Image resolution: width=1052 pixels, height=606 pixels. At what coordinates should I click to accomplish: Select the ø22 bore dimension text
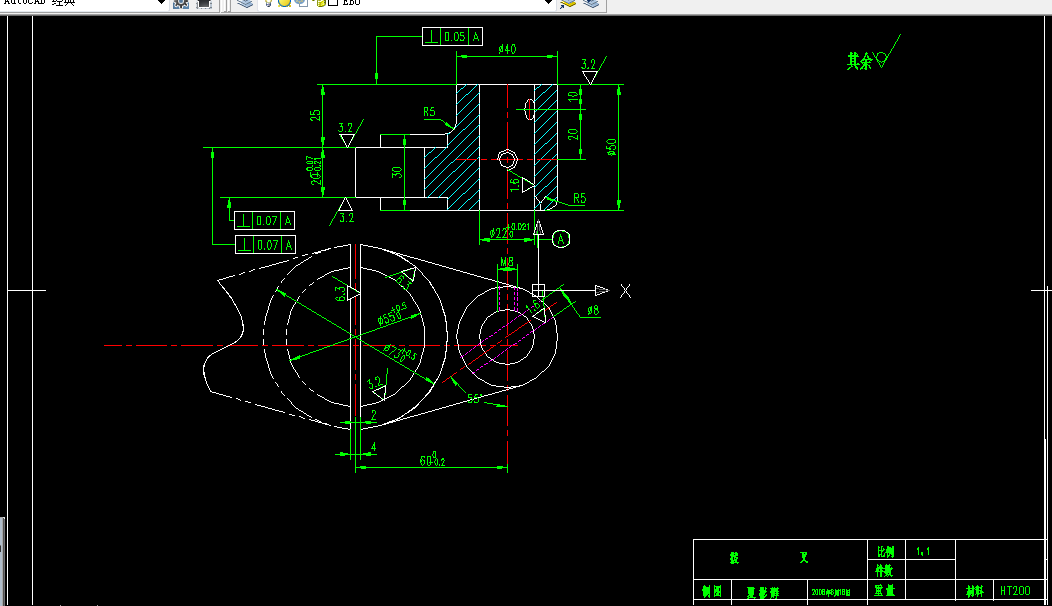point(509,231)
